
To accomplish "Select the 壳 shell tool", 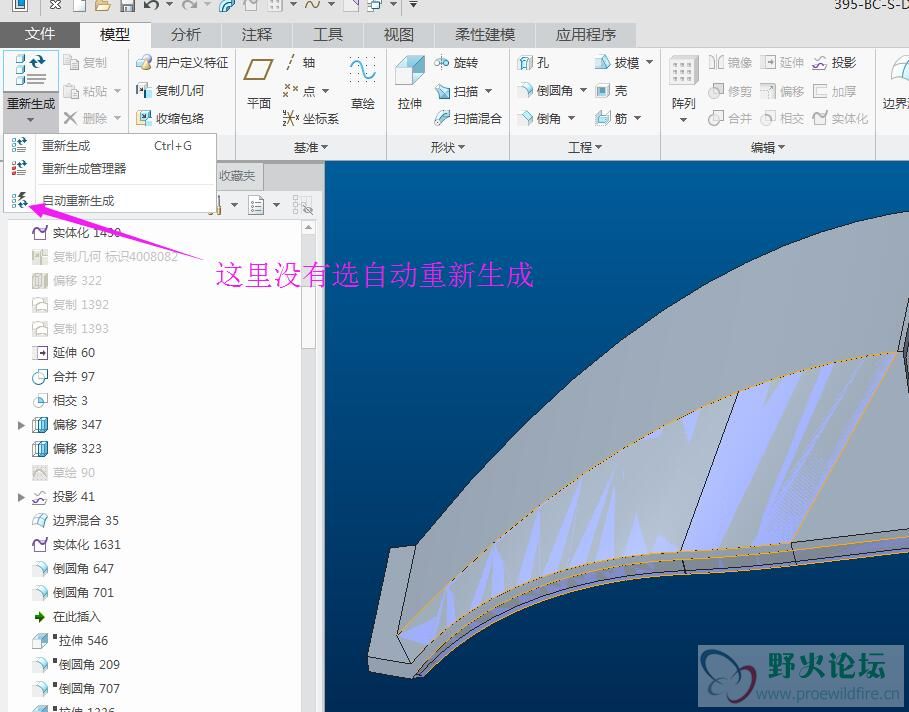I will (x=612, y=91).
